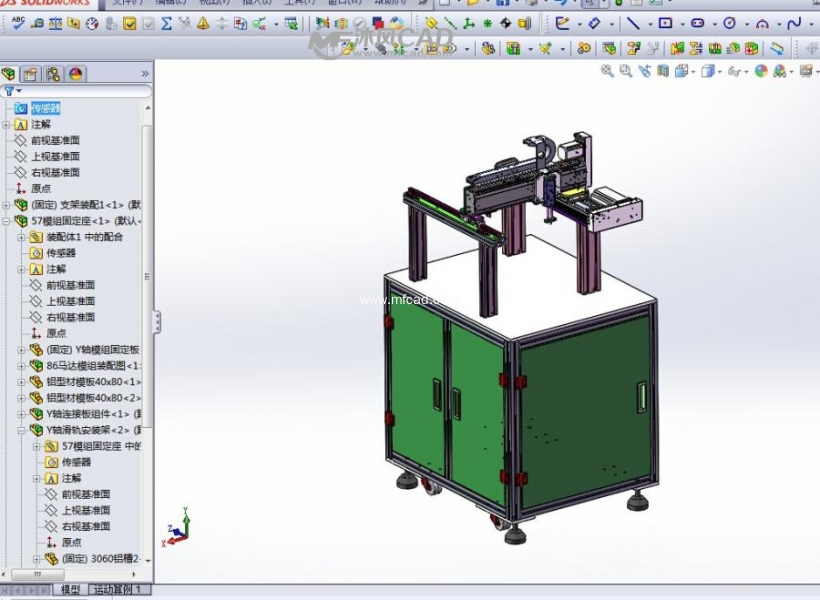Viewport: 820px width, 600px height.
Task: Click the Section View icon
Action: (663, 71)
